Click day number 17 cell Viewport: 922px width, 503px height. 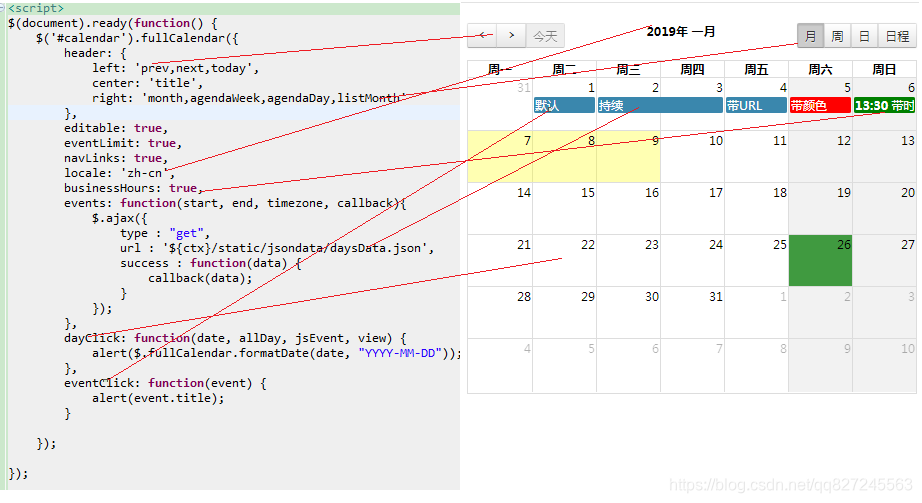pyautogui.click(x=692, y=208)
